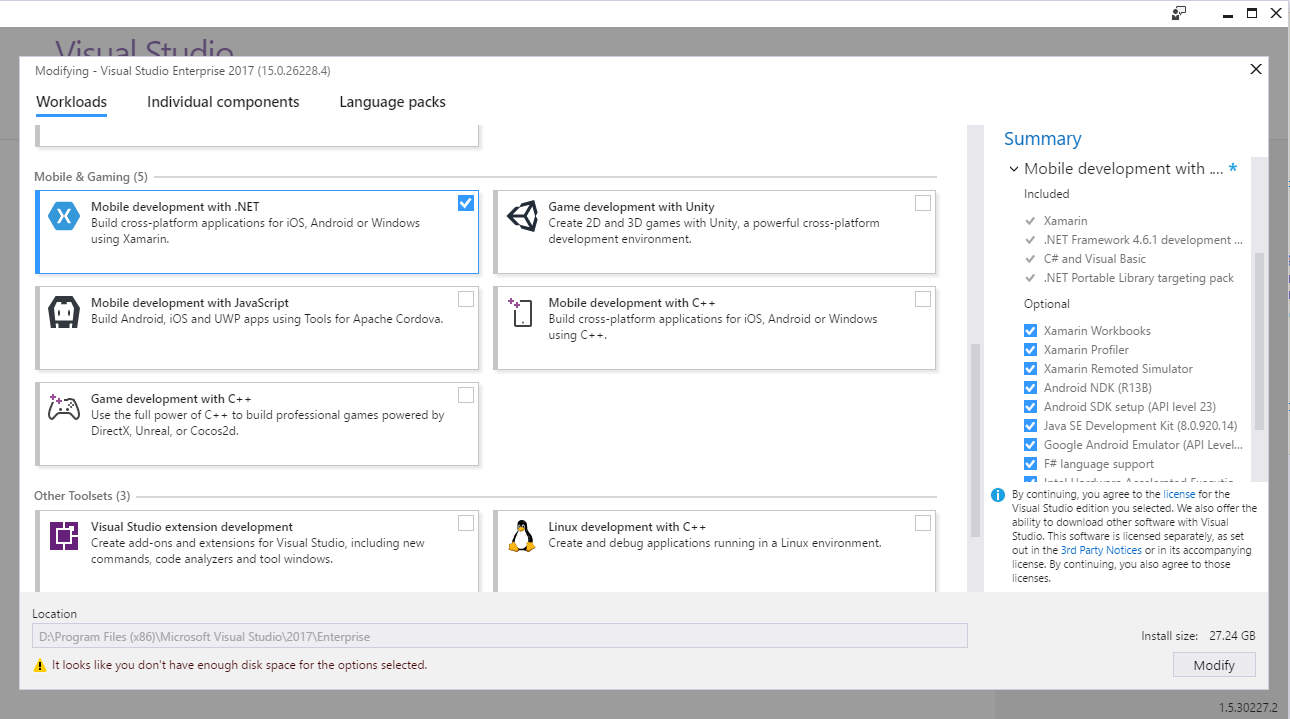Viewport: 1290px width, 719px height.
Task: Click C# and Visual Basic included item
Action: [1095, 259]
